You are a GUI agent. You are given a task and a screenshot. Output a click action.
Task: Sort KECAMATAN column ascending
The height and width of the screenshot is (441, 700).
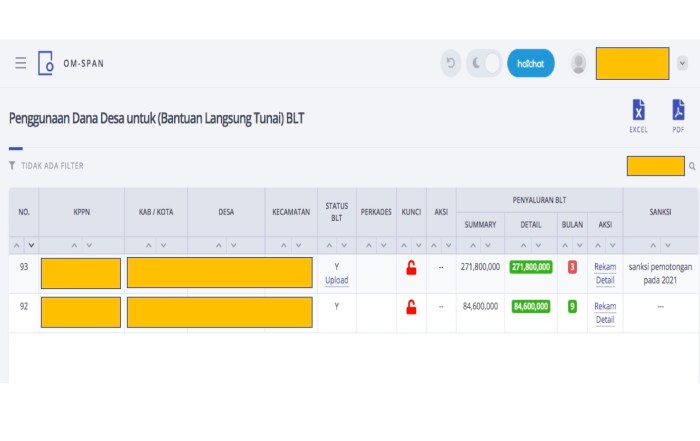pos(283,245)
